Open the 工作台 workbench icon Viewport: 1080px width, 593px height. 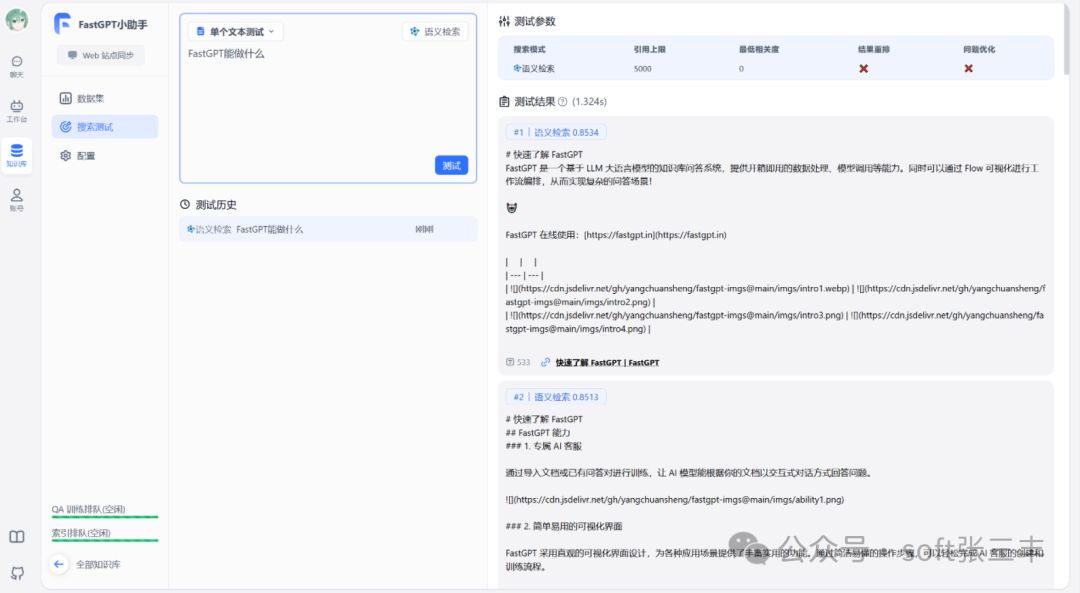coord(16,108)
